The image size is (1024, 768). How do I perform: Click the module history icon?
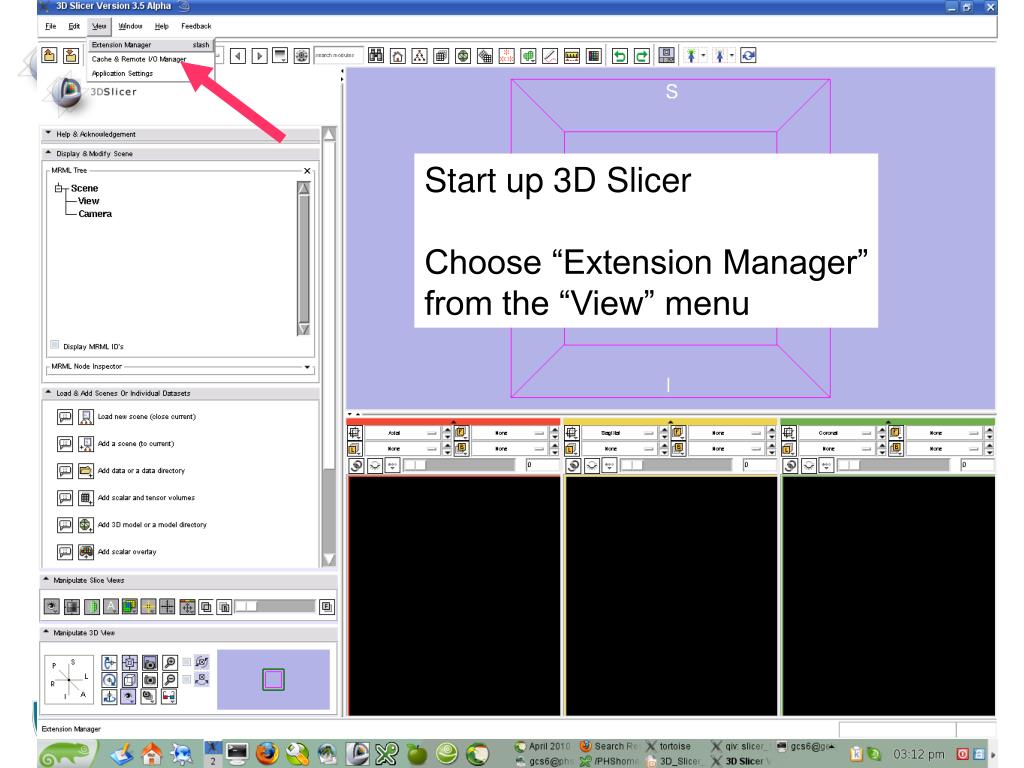click(x=280, y=56)
